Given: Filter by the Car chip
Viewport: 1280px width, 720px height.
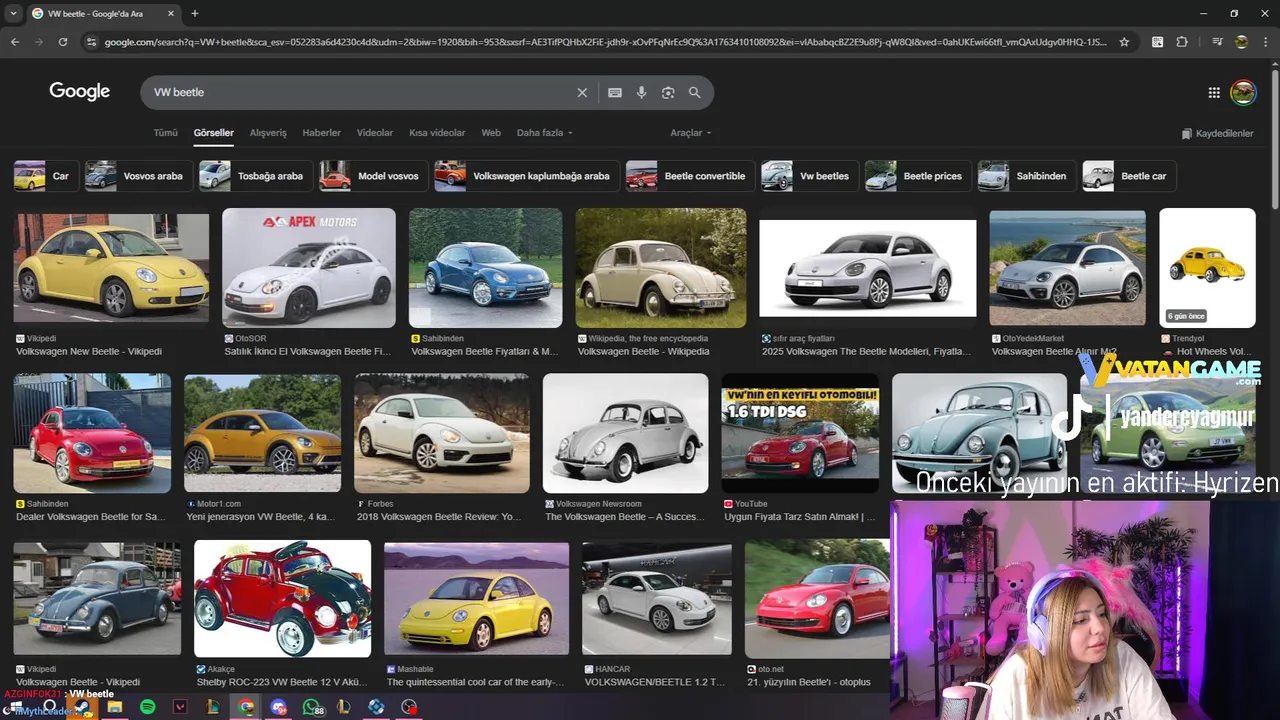Looking at the screenshot, I should click(x=44, y=176).
